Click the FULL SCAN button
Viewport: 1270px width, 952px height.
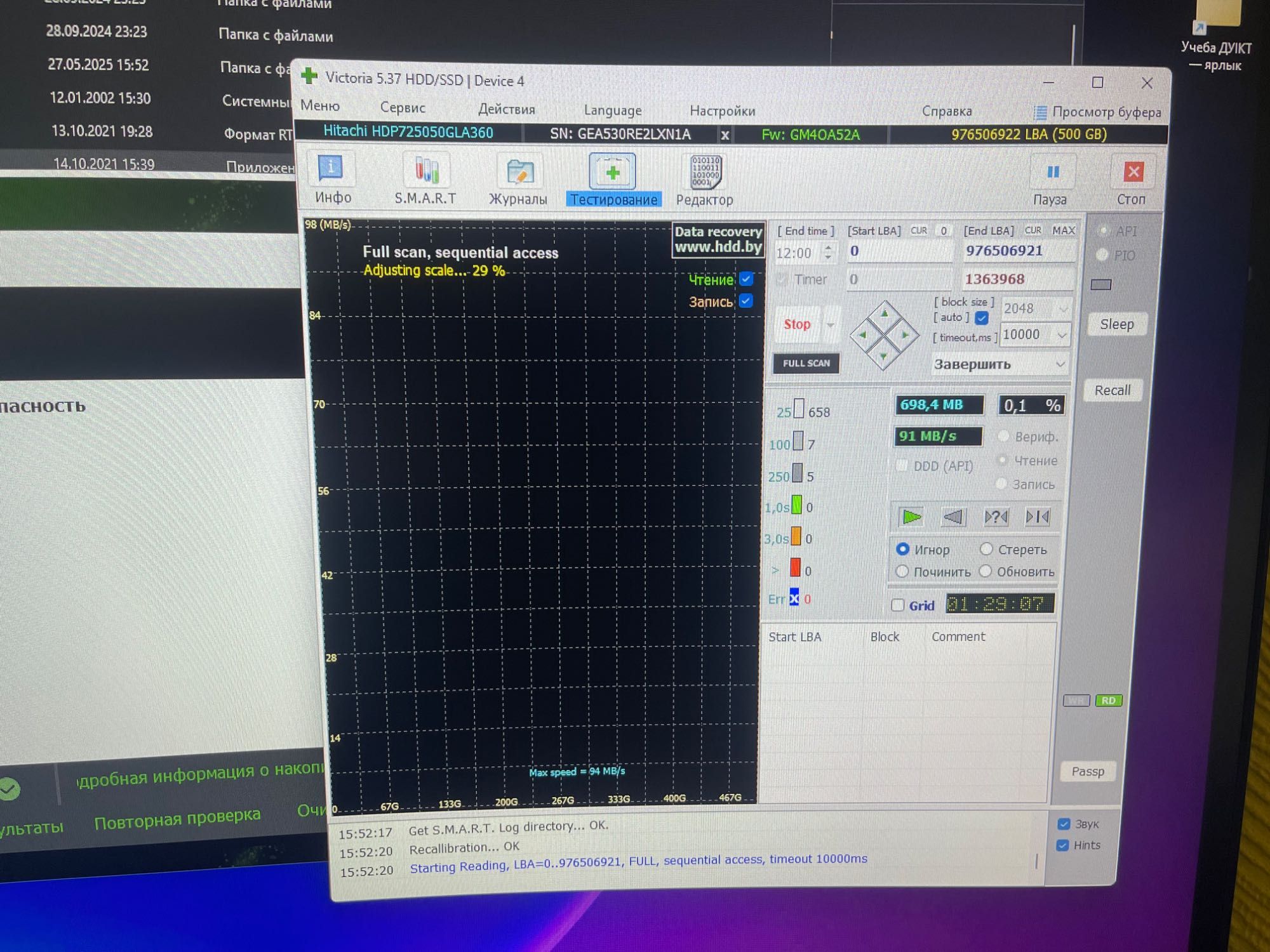click(806, 363)
